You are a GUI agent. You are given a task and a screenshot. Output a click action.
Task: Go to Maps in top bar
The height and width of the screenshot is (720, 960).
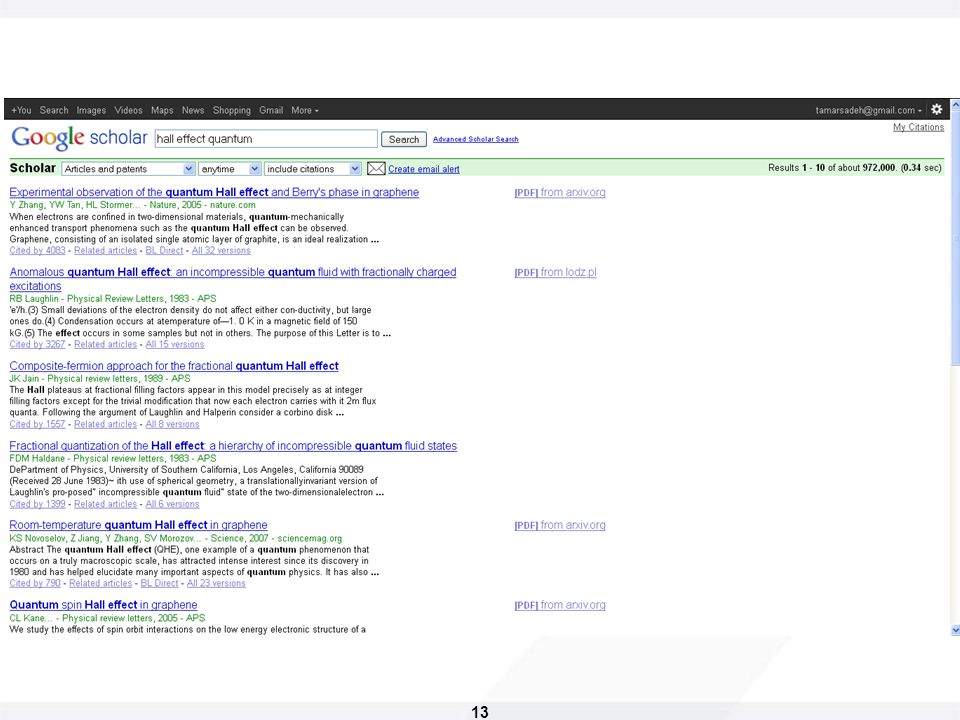click(x=162, y=110)
